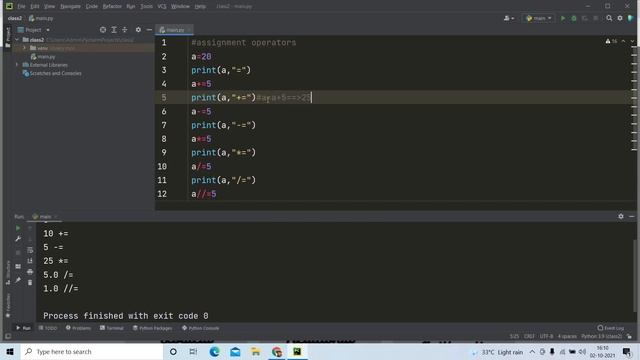This screenshot has width=640, height=360.
Task: Run the main configuration with green play button
Action: coord(563,18)
